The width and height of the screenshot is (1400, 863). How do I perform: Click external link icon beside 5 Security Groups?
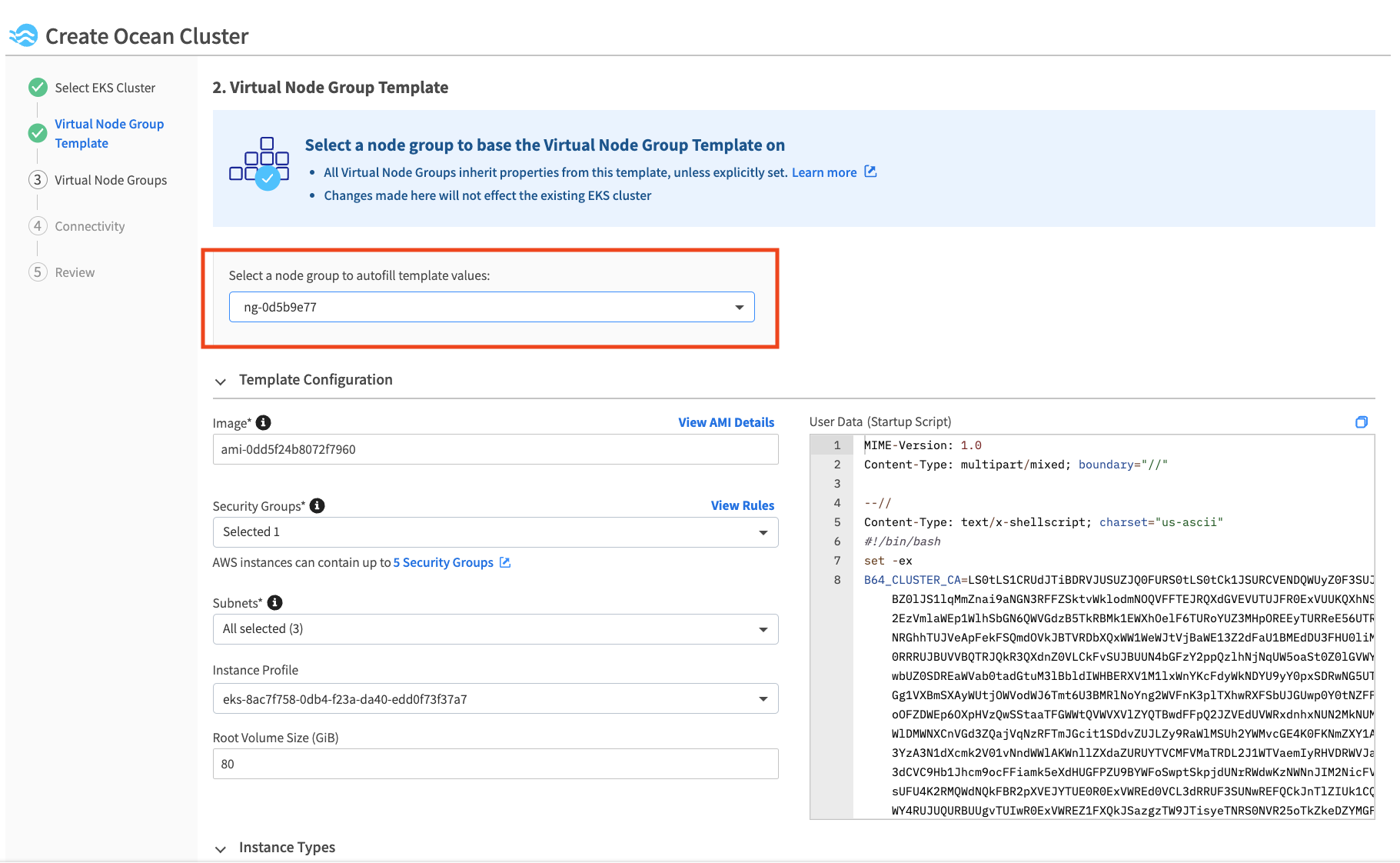click(x=505, y=562)
